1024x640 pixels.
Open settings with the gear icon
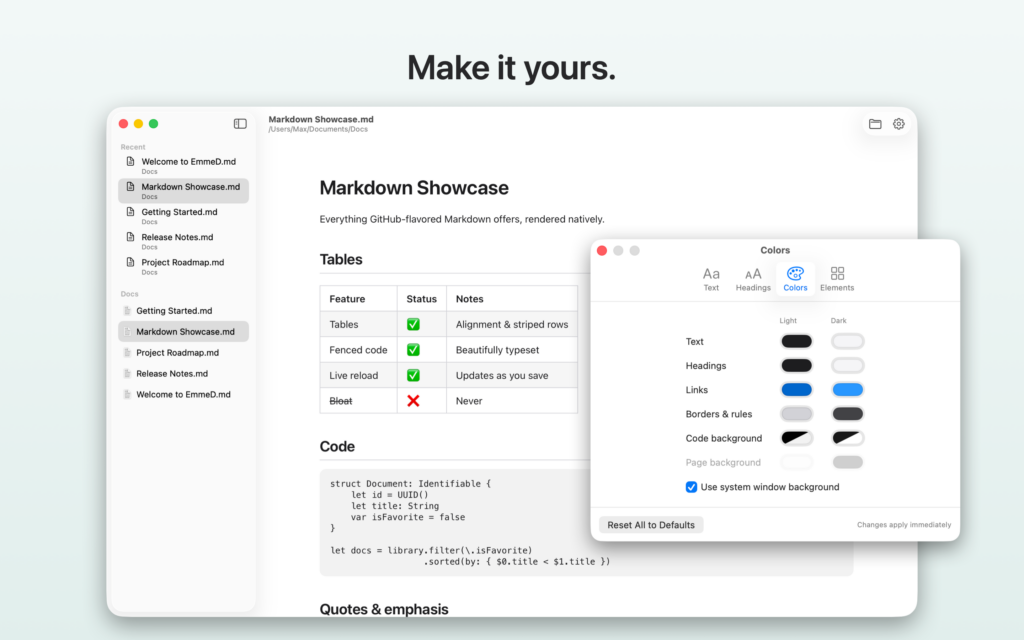pos(899,123)
